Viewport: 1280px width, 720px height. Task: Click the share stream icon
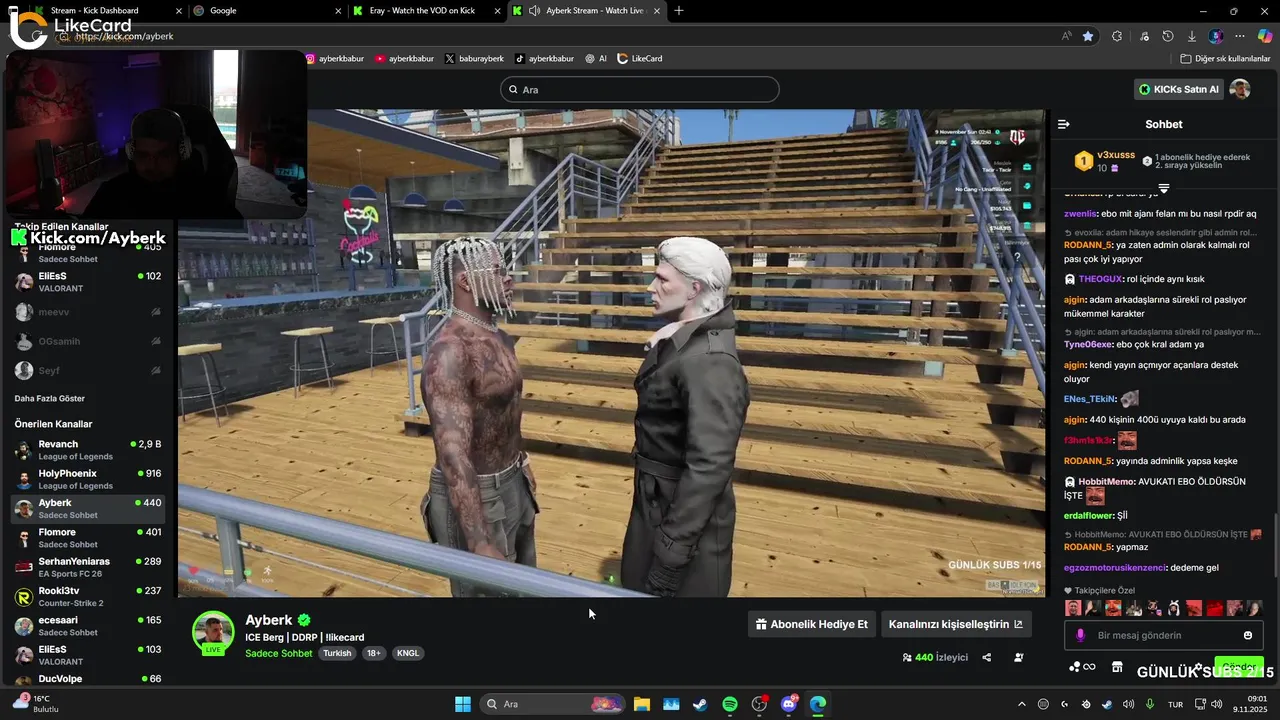click(x=987, y=657)
